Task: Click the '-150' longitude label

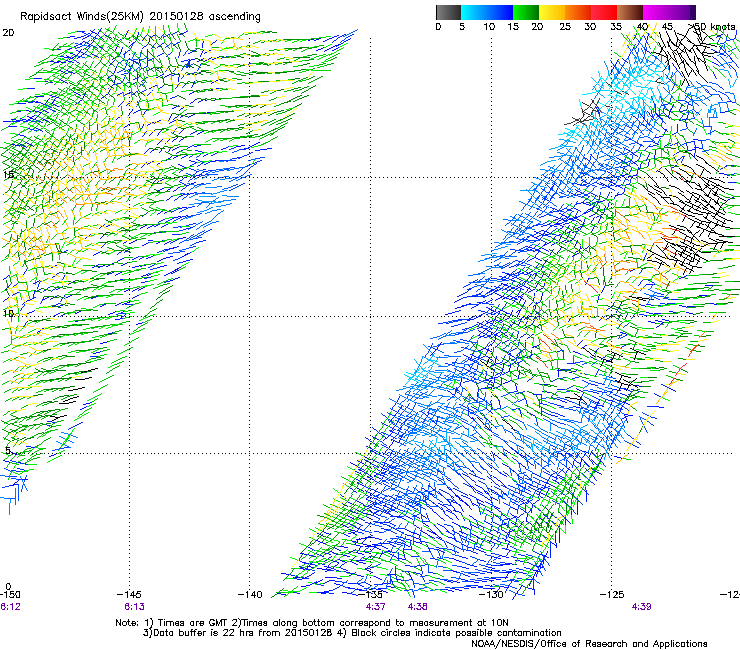Action: (x=10, y=595)
